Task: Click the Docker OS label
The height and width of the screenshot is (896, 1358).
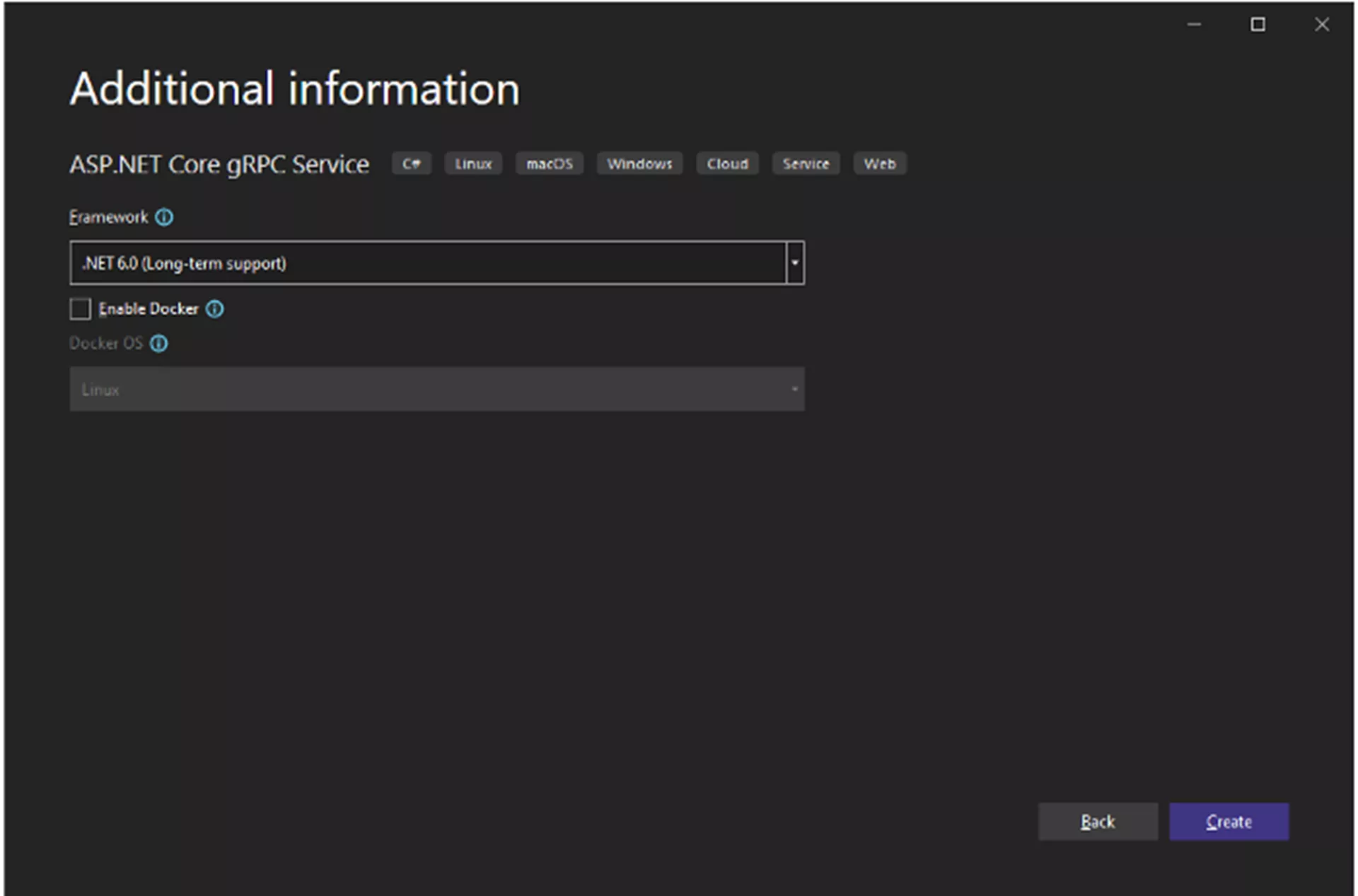Action: [106, 344]
